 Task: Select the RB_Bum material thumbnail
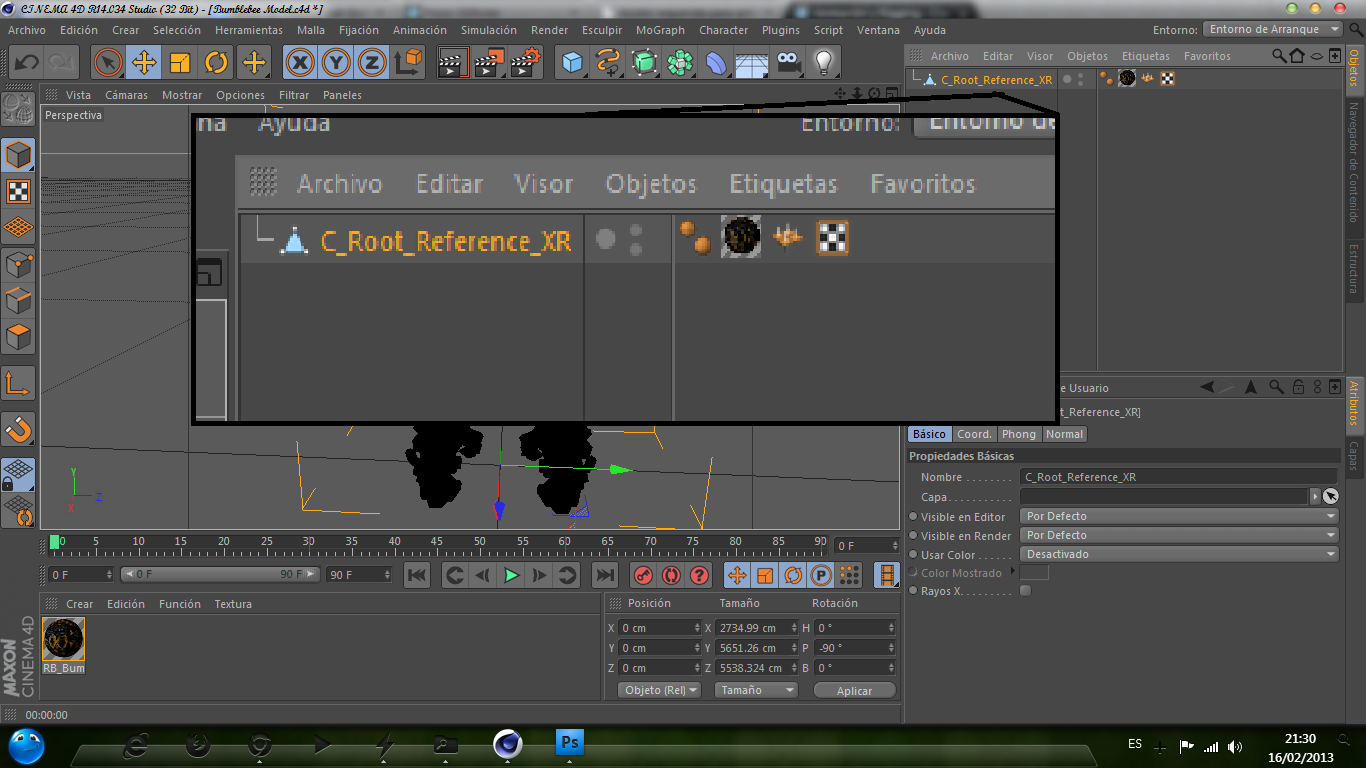(64, 638)
